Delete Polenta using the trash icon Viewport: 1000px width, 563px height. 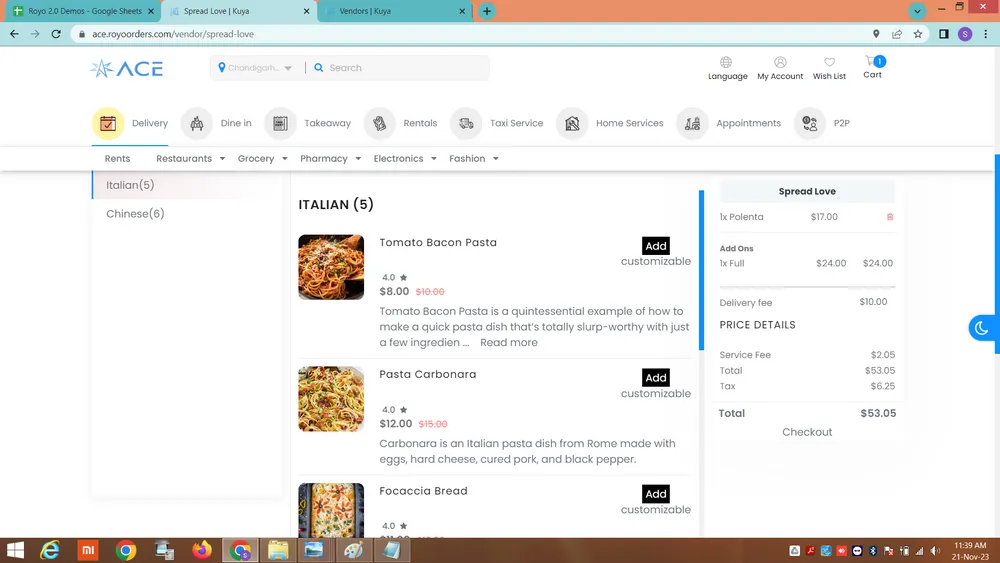pos(890,217)
